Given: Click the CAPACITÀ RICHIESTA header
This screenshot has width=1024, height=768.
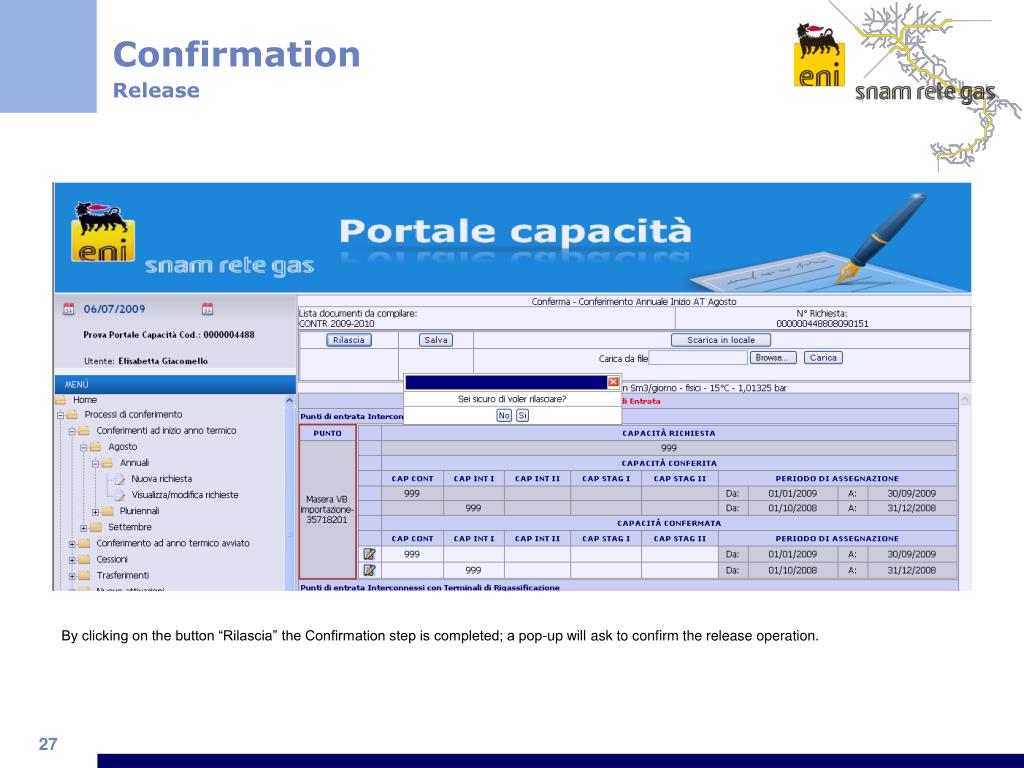Looking at the screenshot, I should coord(669,433).
